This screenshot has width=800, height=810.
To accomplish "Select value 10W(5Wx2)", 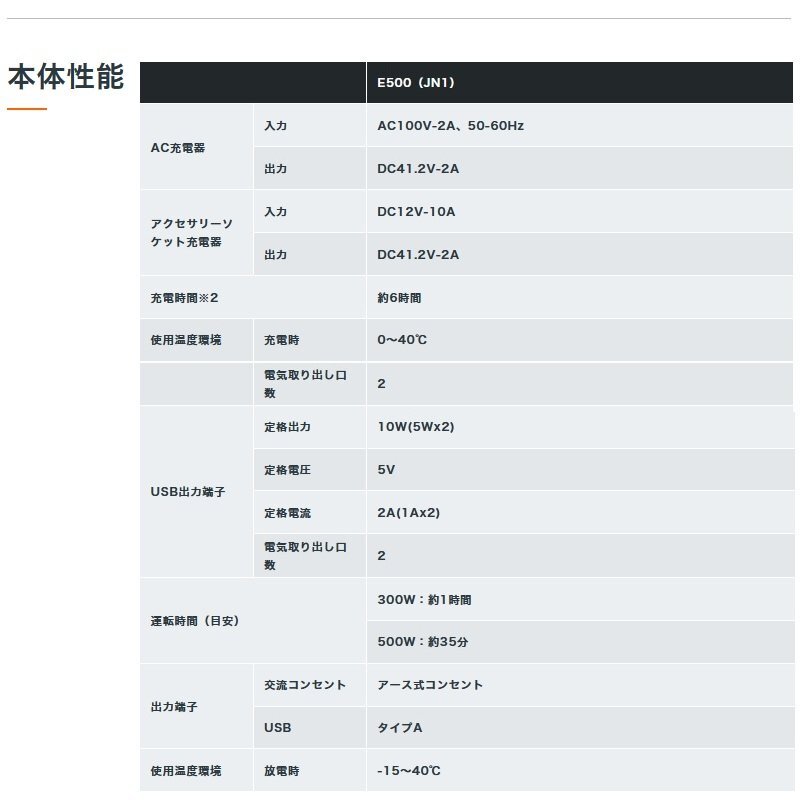I will coord(416,427).
